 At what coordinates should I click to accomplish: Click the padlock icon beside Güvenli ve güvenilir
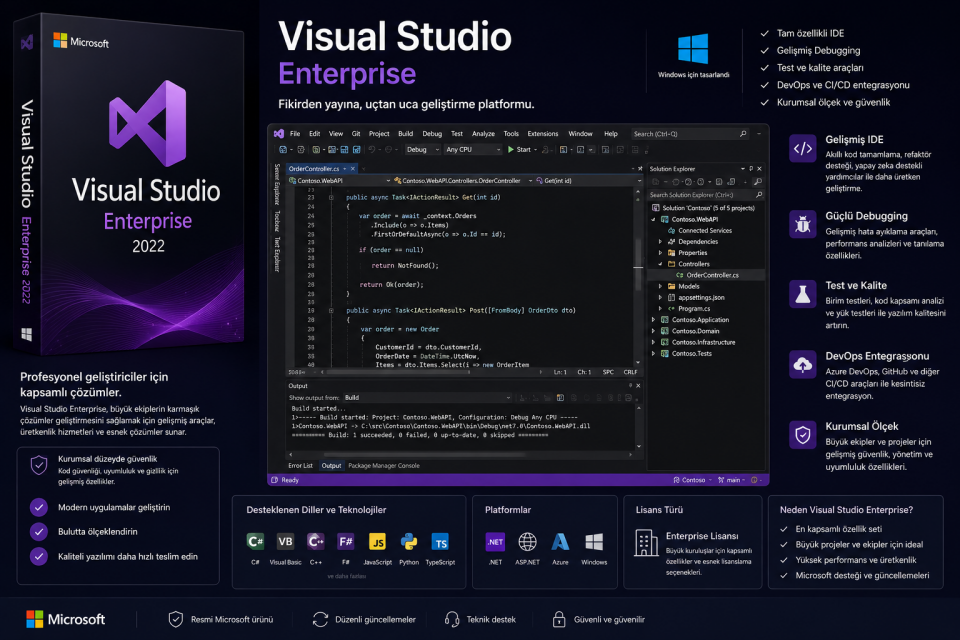[x=559, y=619]
